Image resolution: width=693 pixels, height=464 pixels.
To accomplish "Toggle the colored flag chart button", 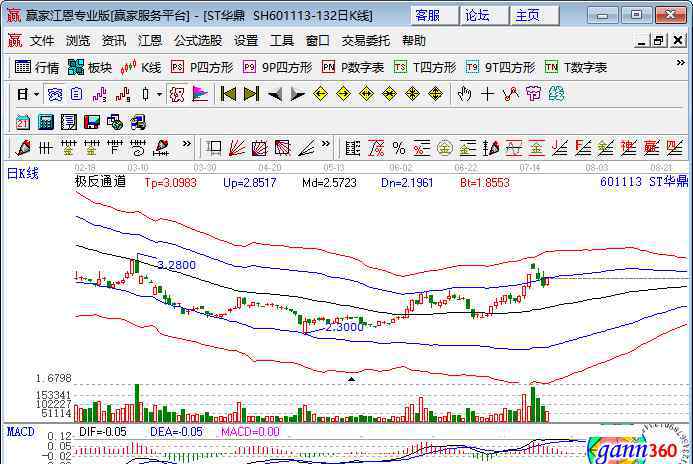I will (x=200, y=94).
